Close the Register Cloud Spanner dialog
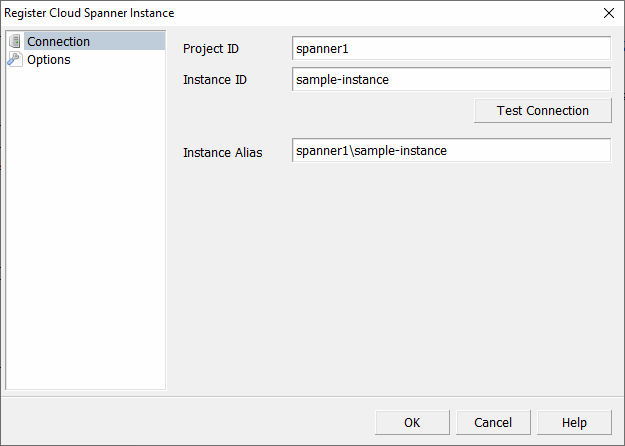This screenshot has height=446, width=625. point(609,13)
